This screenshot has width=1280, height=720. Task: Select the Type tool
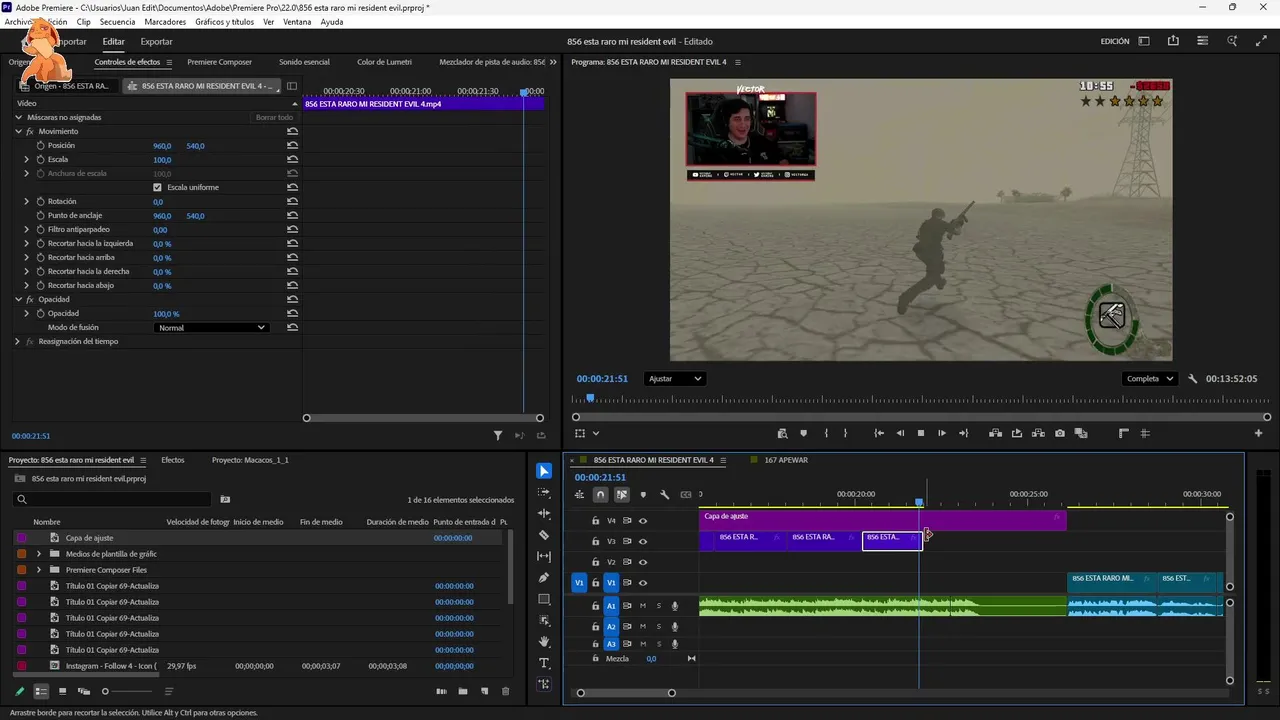point(544,663)
